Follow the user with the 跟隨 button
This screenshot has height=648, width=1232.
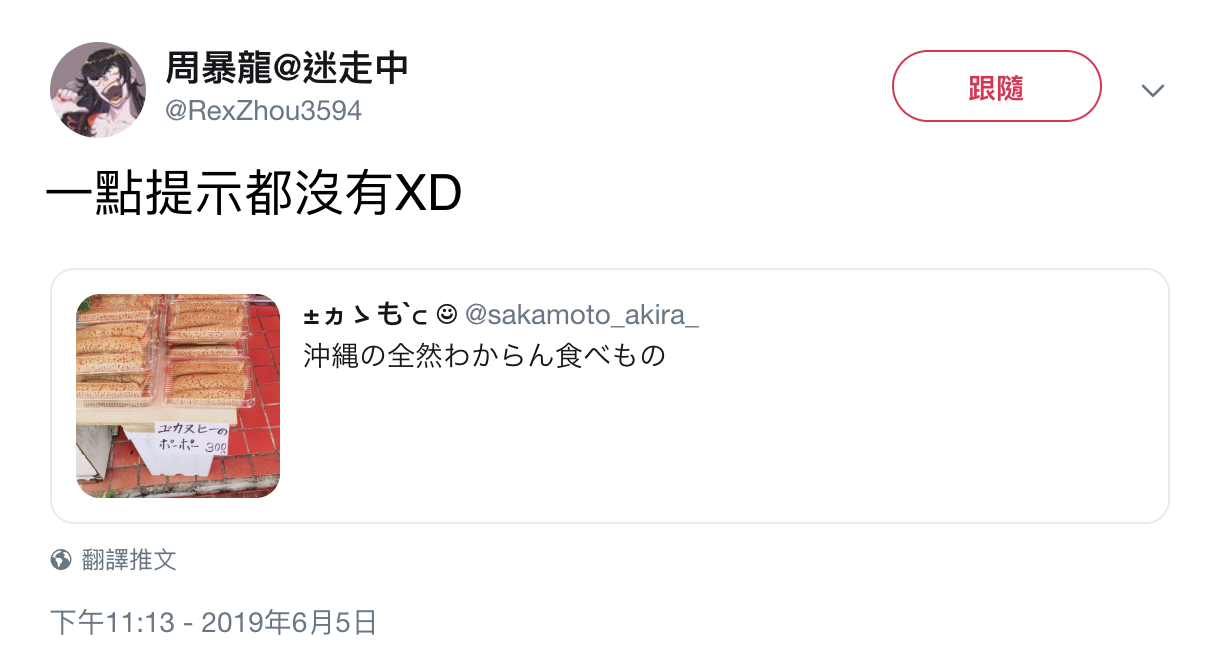(996, 87)
